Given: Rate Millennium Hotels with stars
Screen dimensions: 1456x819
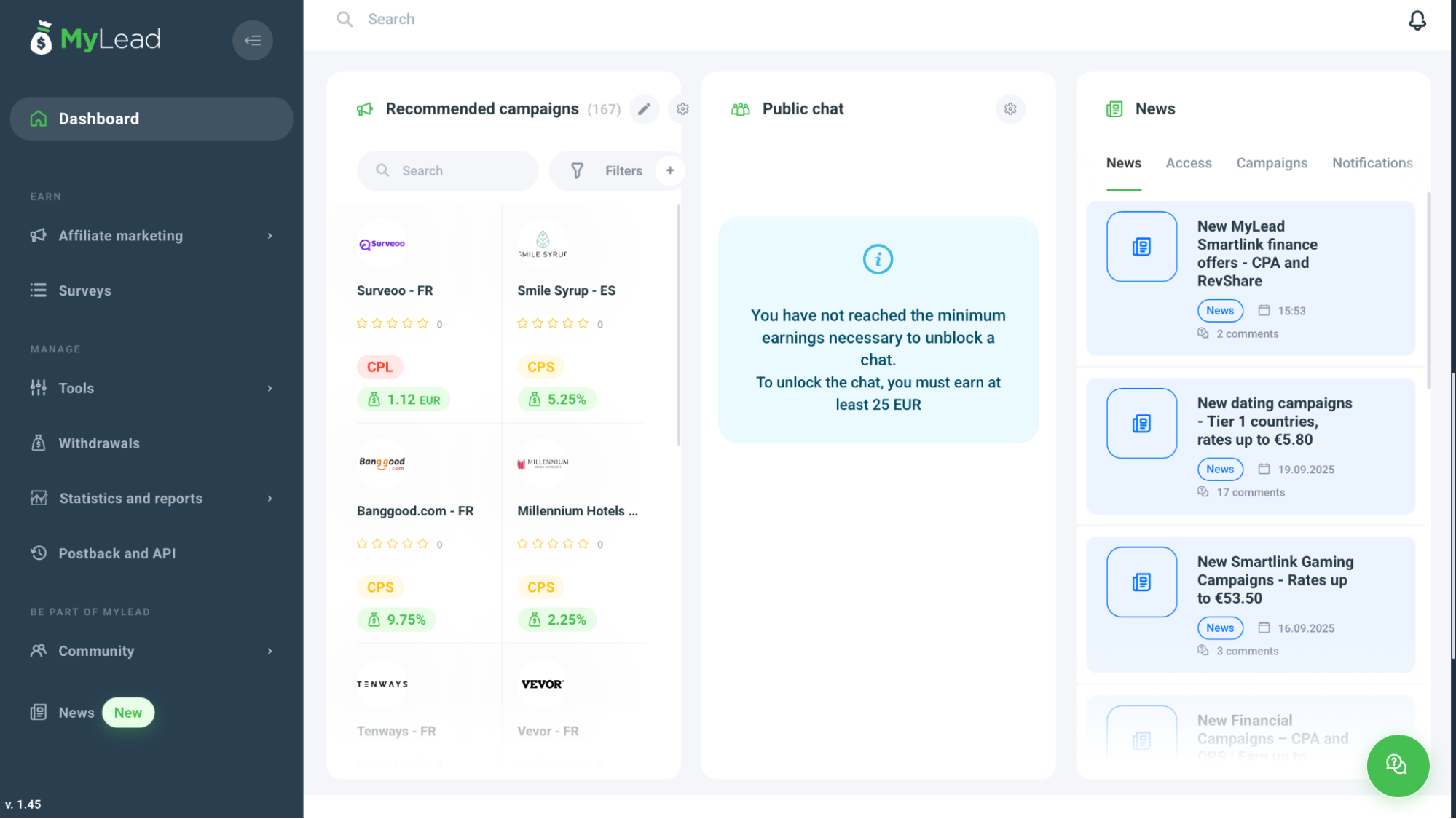Looking at the screenshot, I should pyautogui.click(x=552, y=544).
